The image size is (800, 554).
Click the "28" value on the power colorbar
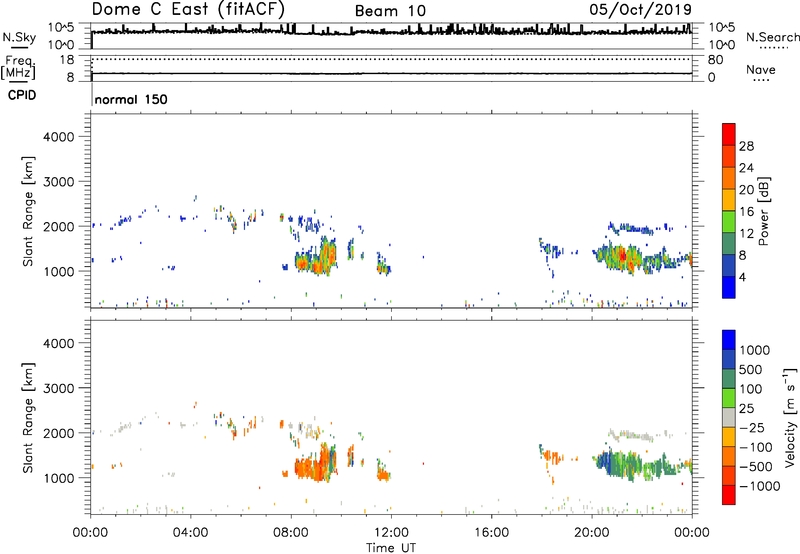click(x=746, y=146)
